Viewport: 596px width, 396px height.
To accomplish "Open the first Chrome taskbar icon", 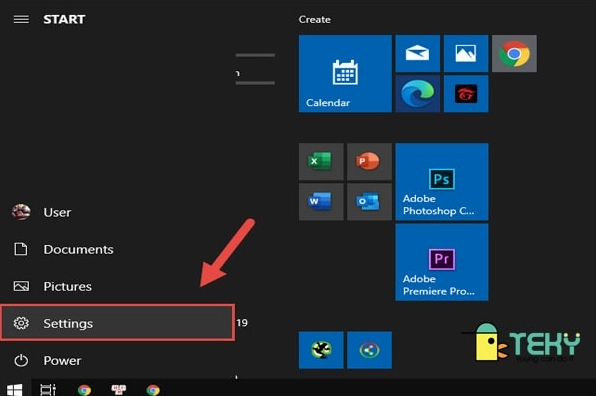I will [84, 390].
